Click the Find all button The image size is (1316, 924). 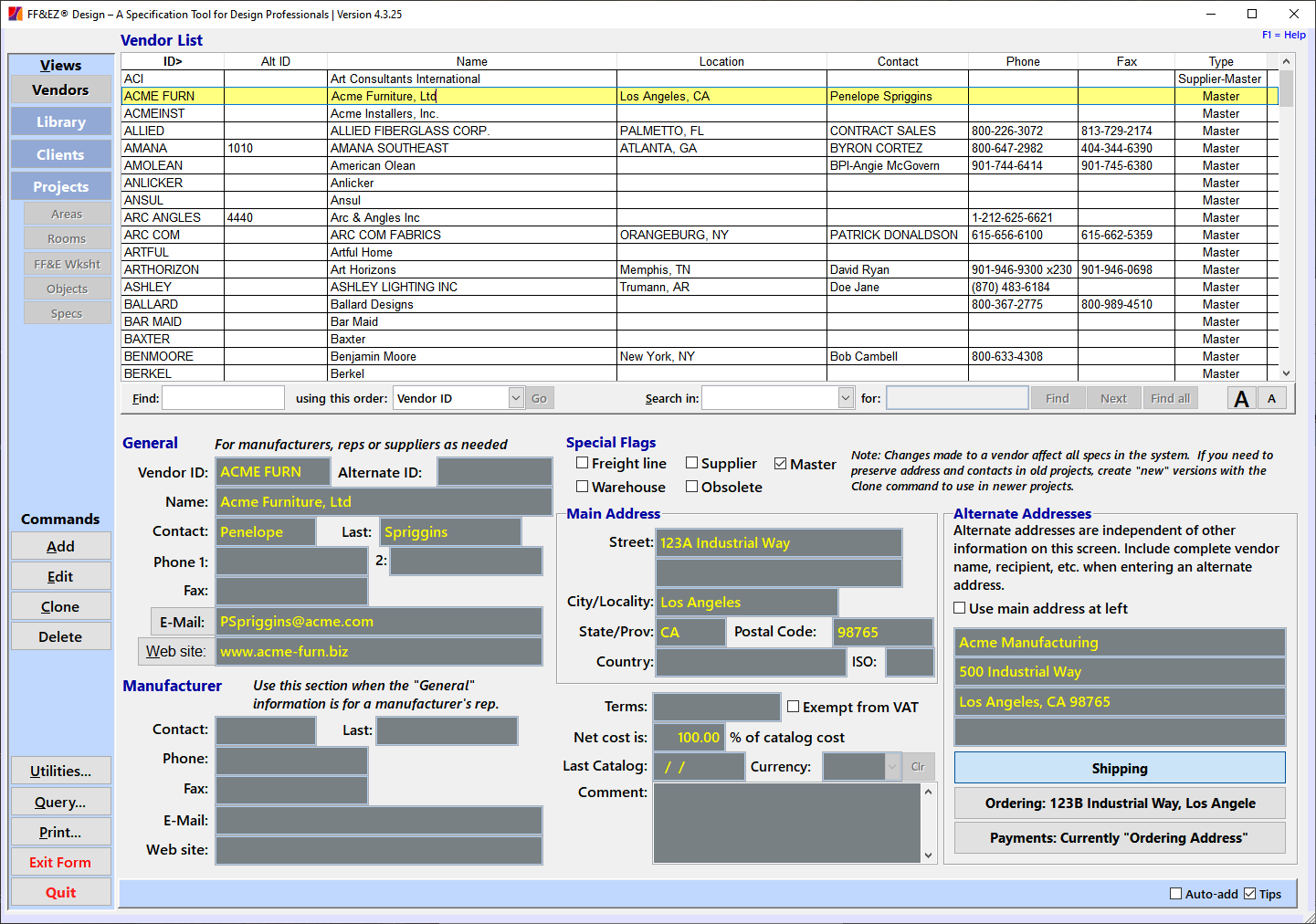click(x=1170, y=398)
